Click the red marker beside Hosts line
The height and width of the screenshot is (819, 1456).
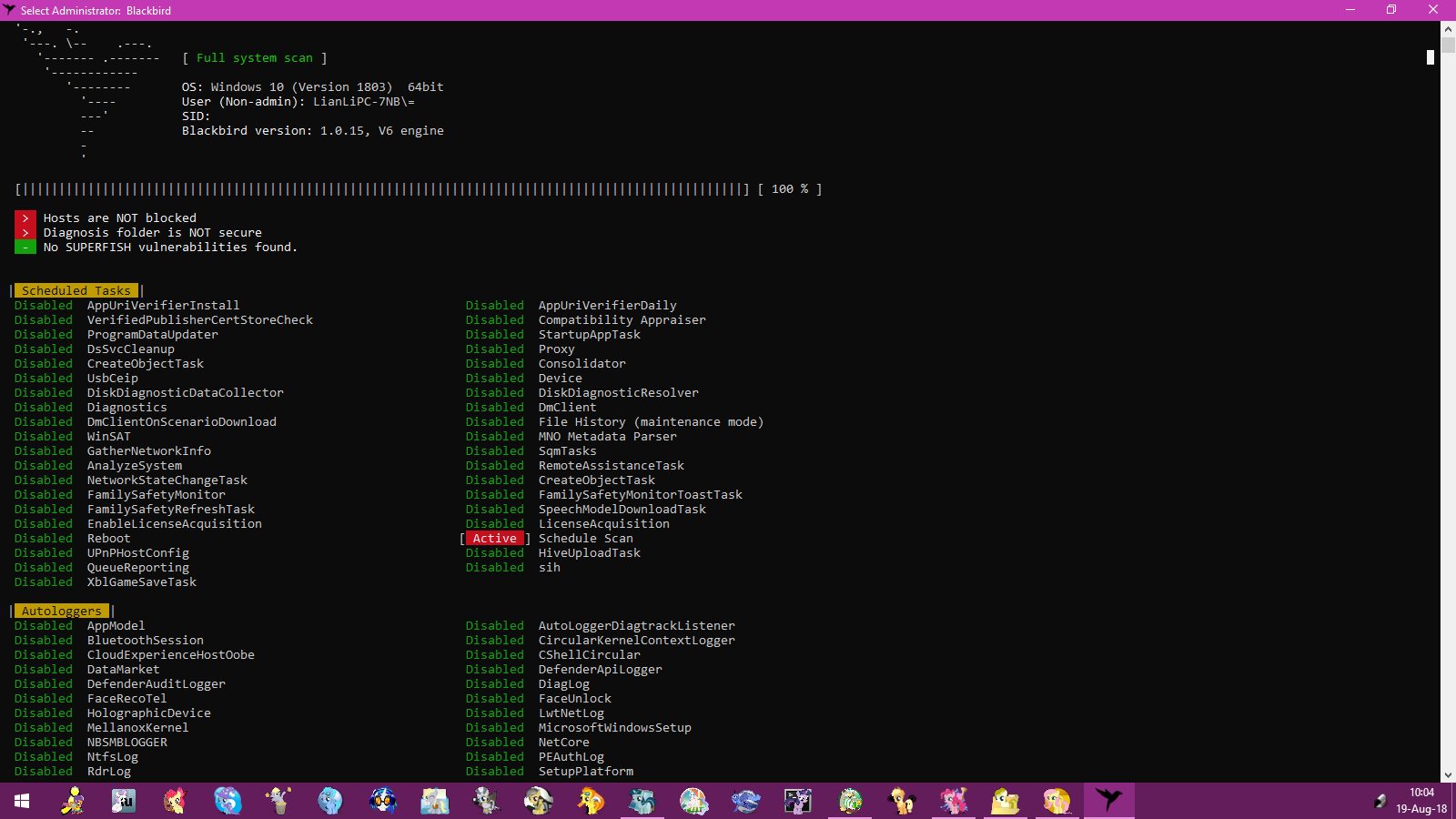pos(25,218)
